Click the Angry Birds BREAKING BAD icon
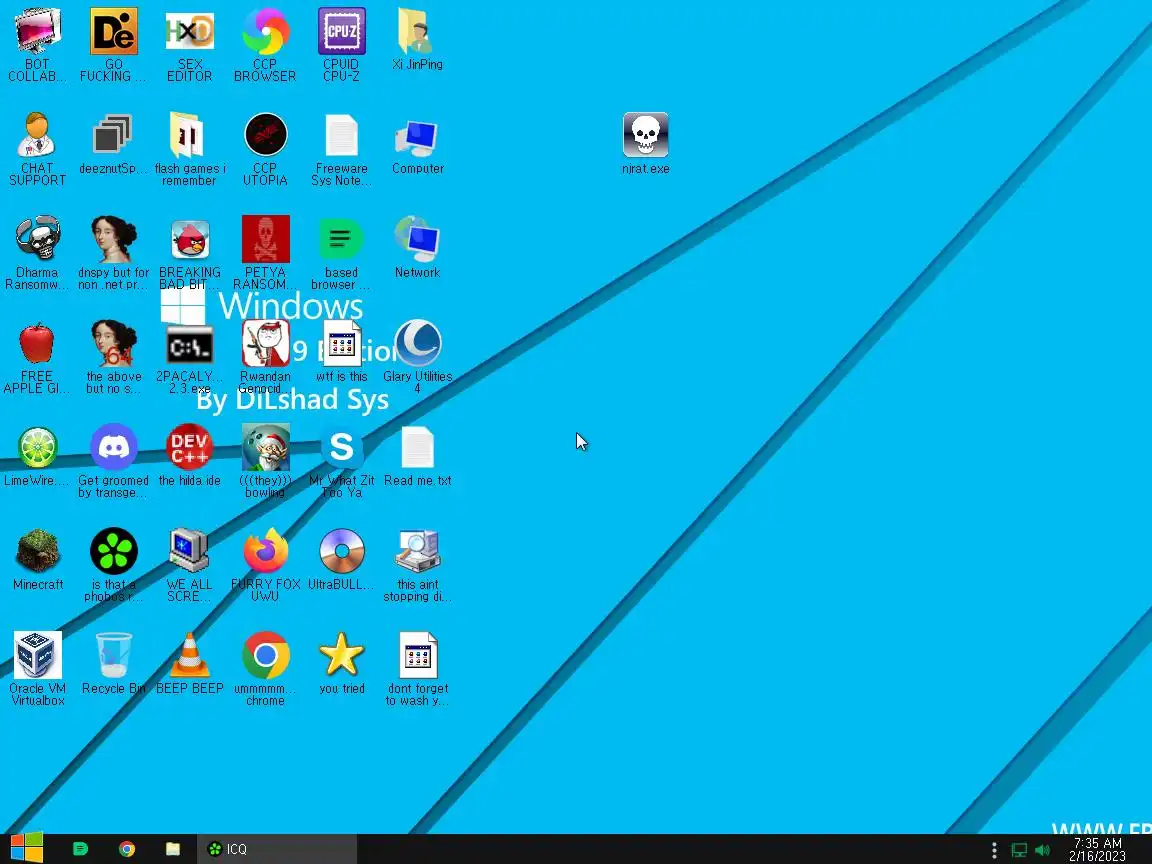1152x864 pixels. (190, 240)
